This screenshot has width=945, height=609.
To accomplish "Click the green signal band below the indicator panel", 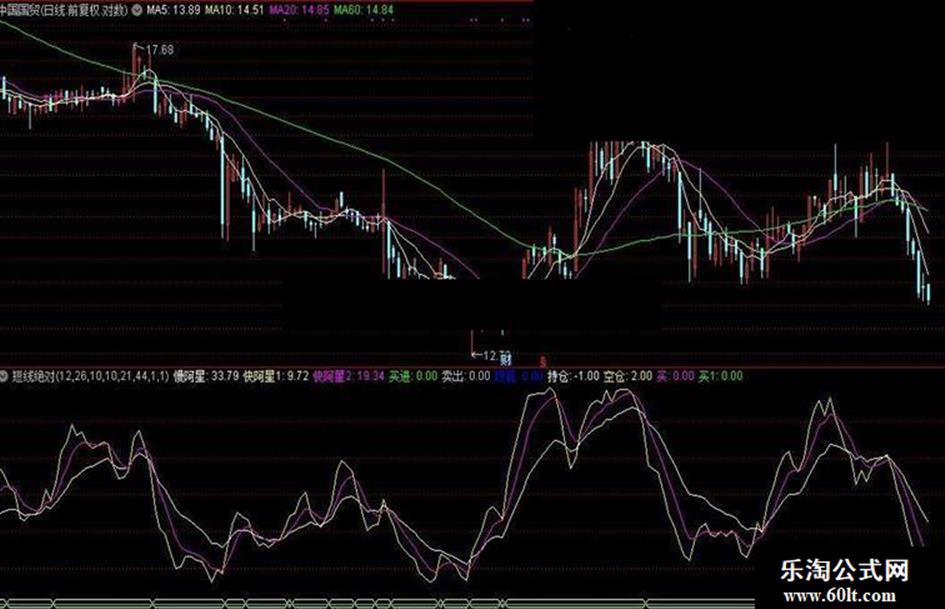I will click(x=377, y=603).
